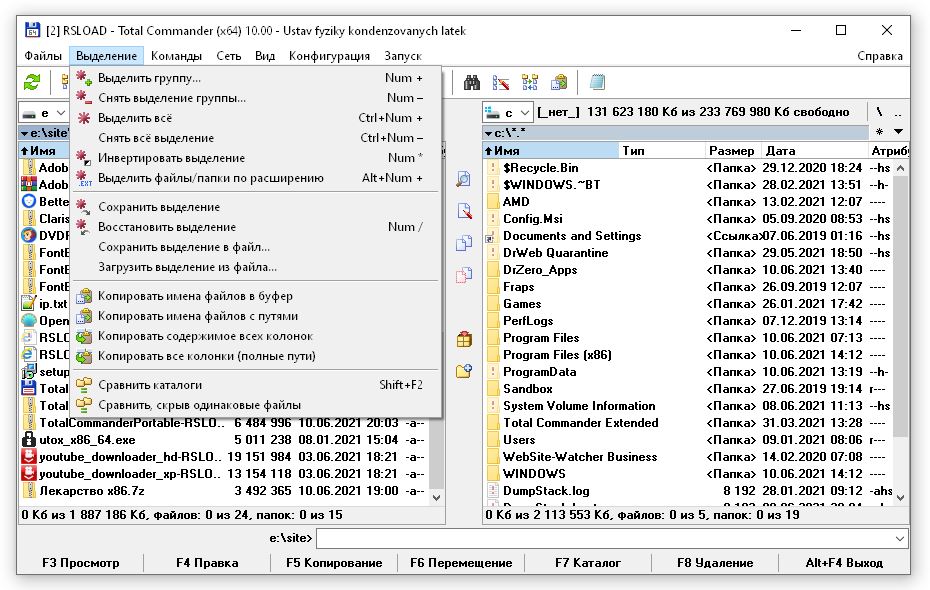930x590 pixels.
Task: Click the notepad toolbar icon
Action: pos(597,82)
